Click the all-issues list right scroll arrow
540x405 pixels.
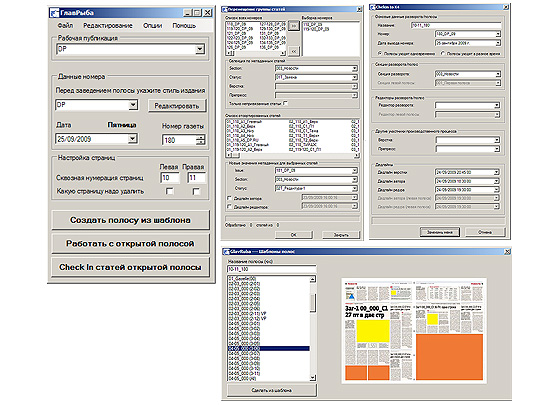click(x=283, y=53)
